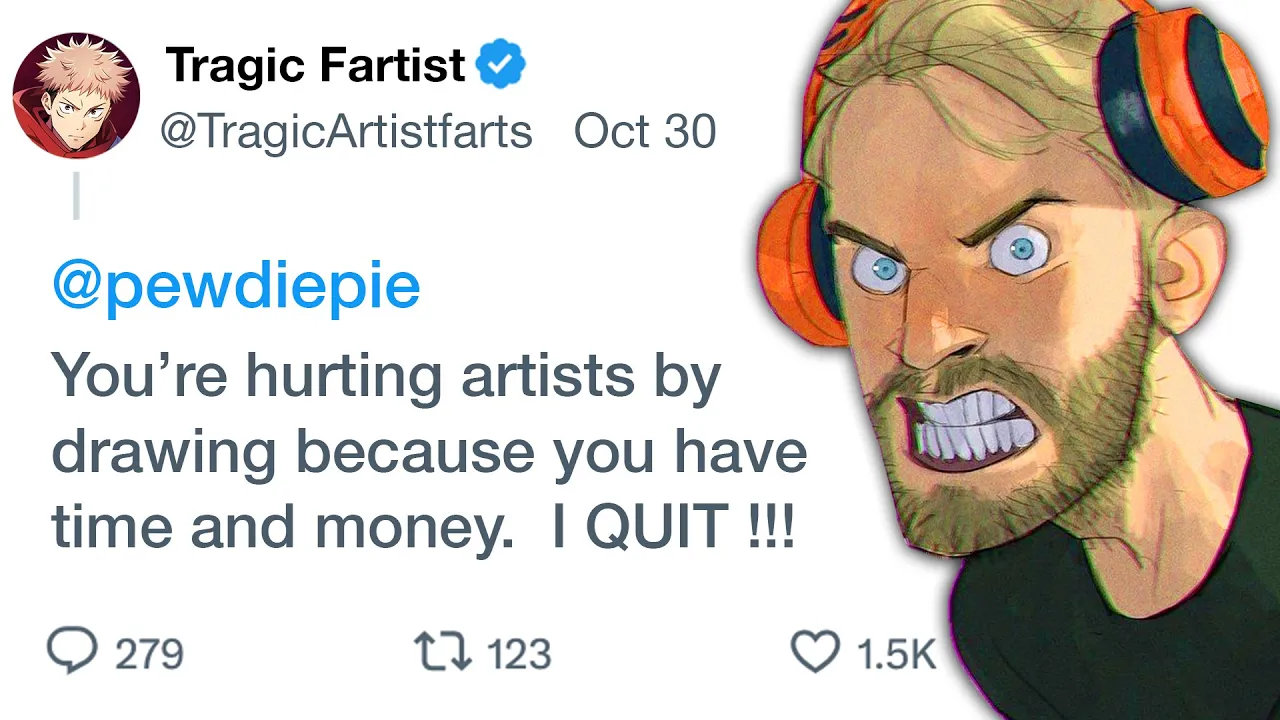
Task: Open the @pewdiepie mention link
Action: click(x=236, y=286)
